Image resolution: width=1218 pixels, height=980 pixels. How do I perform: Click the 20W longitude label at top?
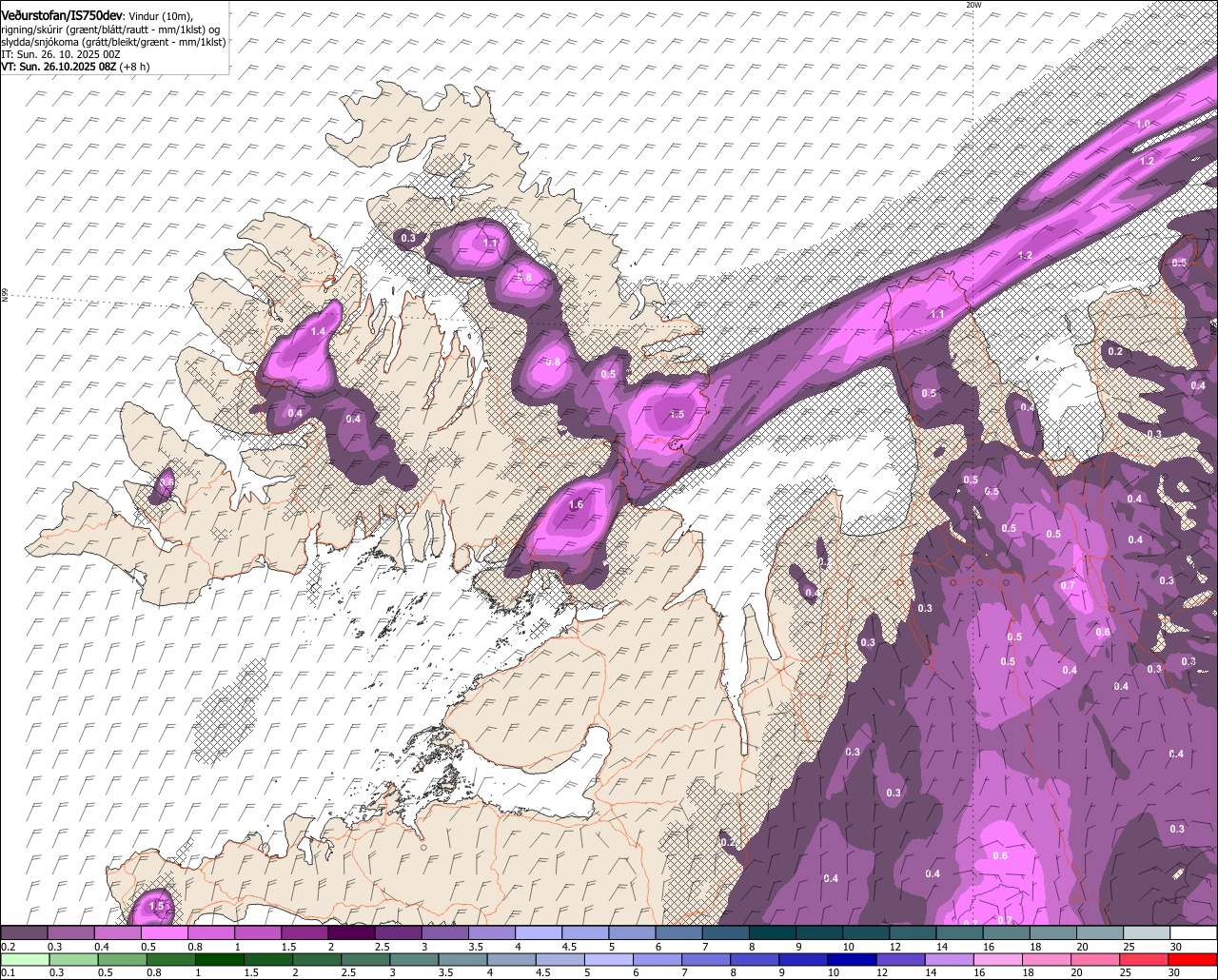coord(972,5)
